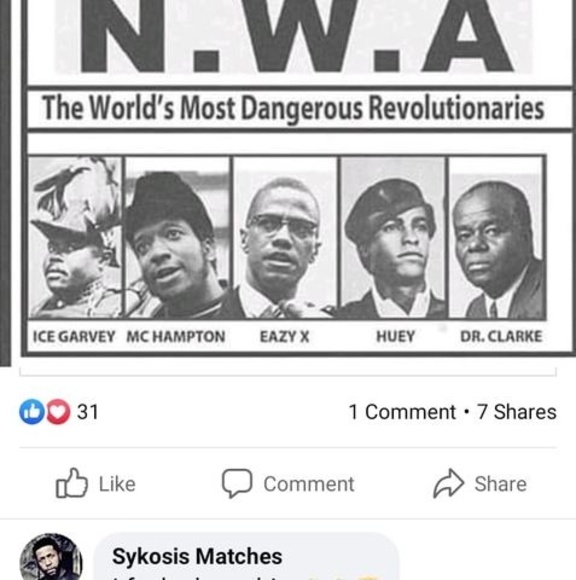This screenshot has width=576, height=580.
Task: Open the 1 Comment link
Action: point(402,412)
